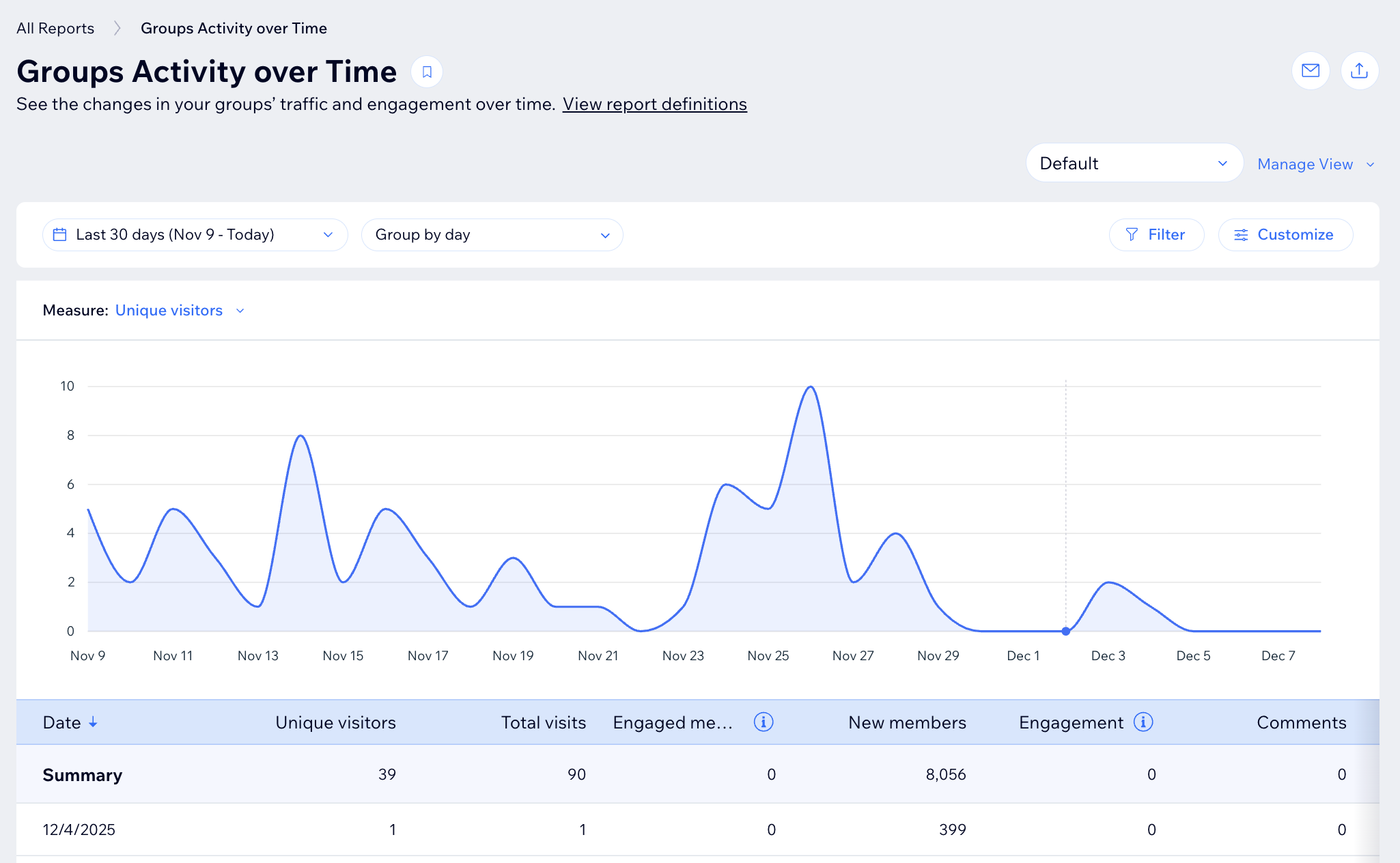This screenshot has height=863, width=1400.
Task: Click the email envelope icon
Action: [1311, 70]
